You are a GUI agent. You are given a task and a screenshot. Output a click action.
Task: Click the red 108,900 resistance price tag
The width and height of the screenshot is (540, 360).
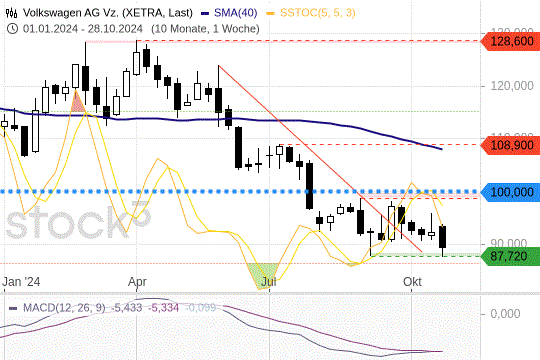510,145
